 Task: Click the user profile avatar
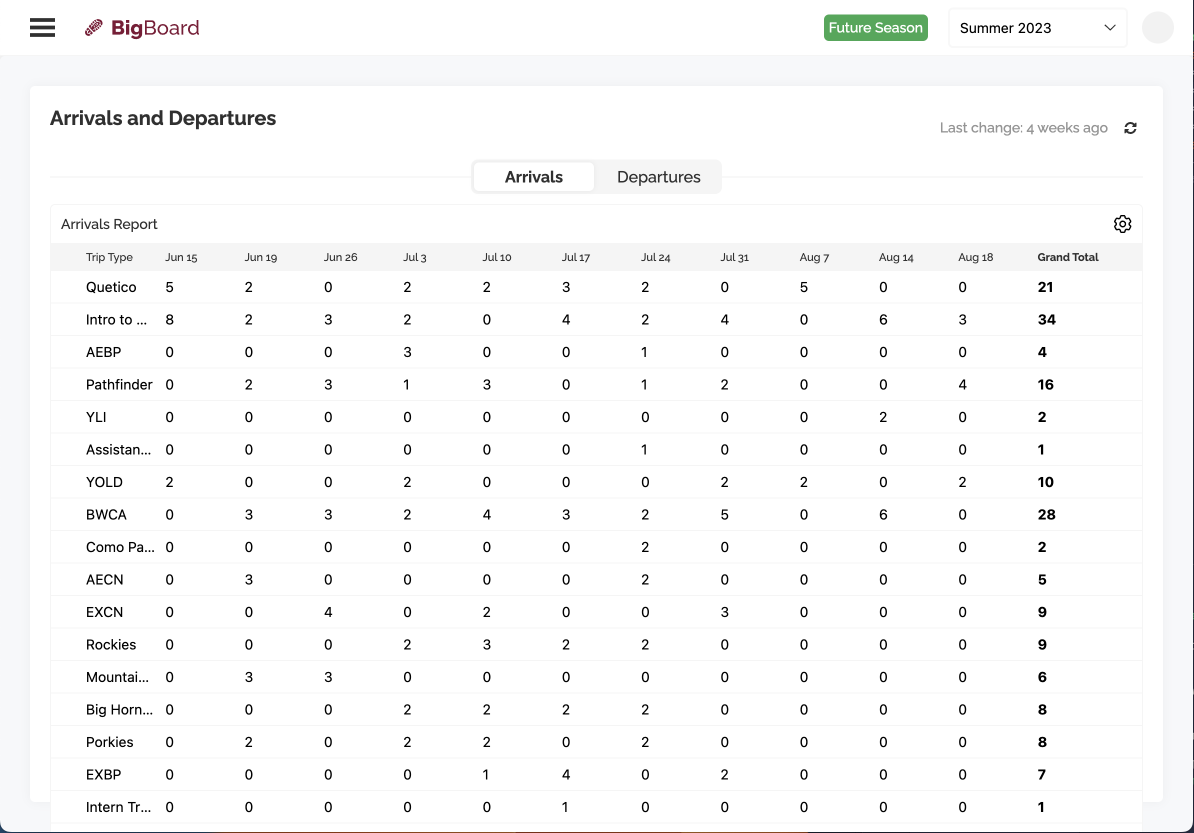[1157, 27]
